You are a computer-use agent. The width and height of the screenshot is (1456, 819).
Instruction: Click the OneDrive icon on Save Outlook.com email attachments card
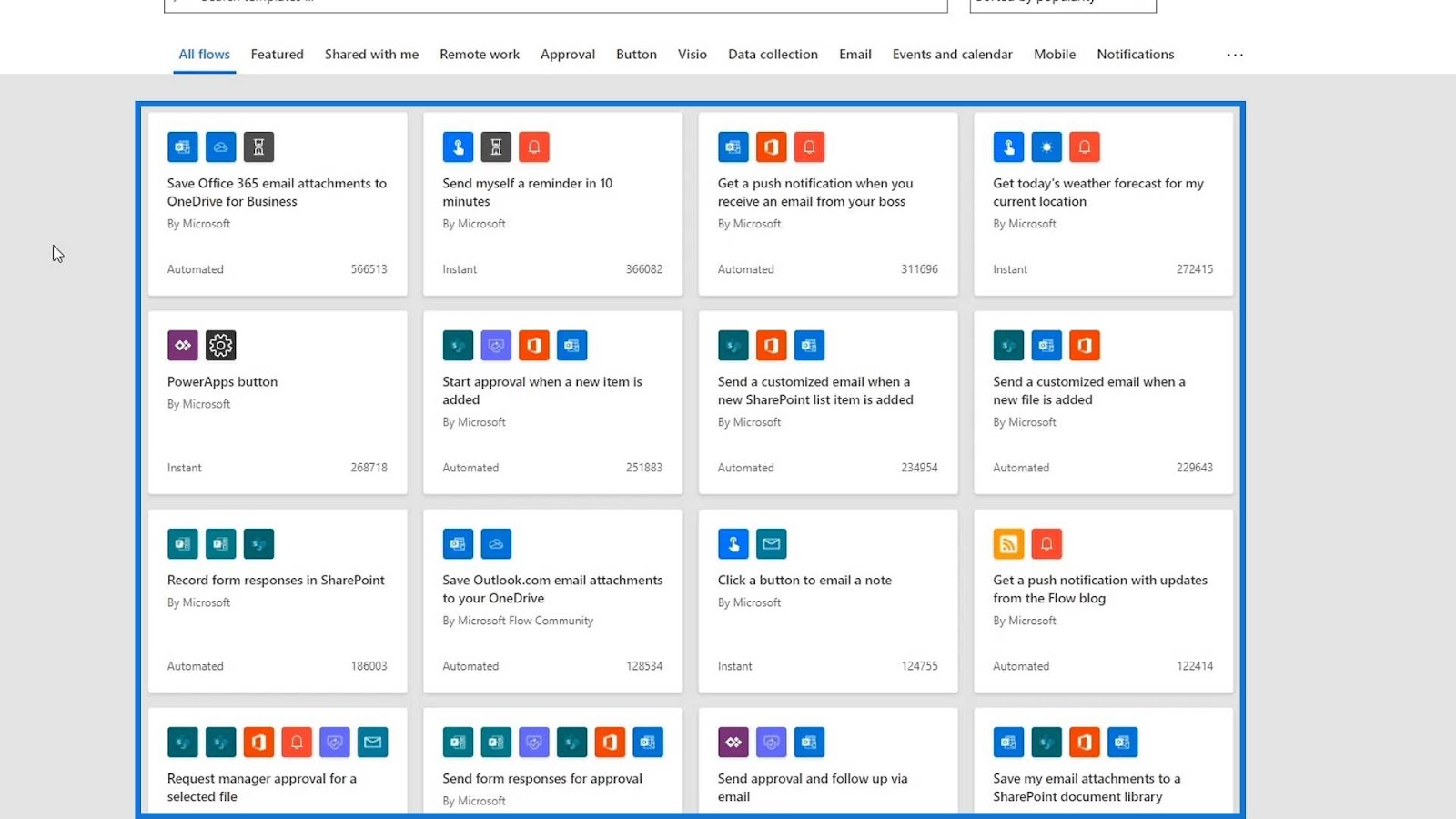[496, 543]
